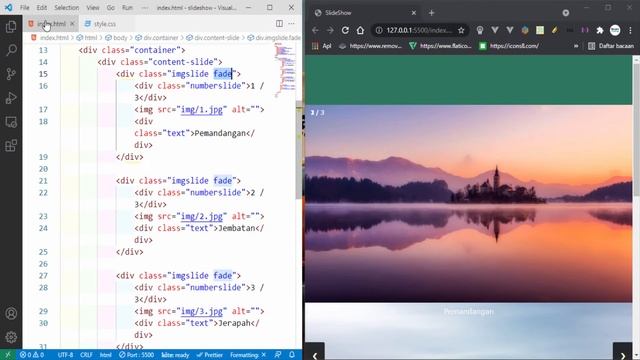Open the yellow pencil extension icon
The height and width of the screenshot is (360, 640).
555,30
